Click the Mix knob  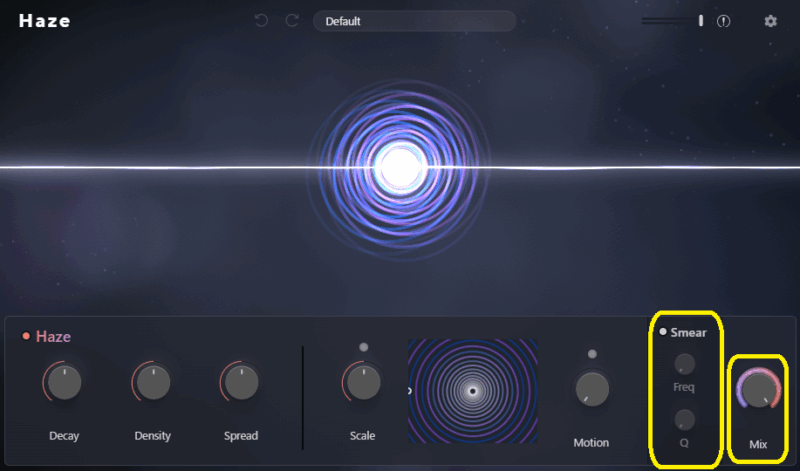pos(757,390)
